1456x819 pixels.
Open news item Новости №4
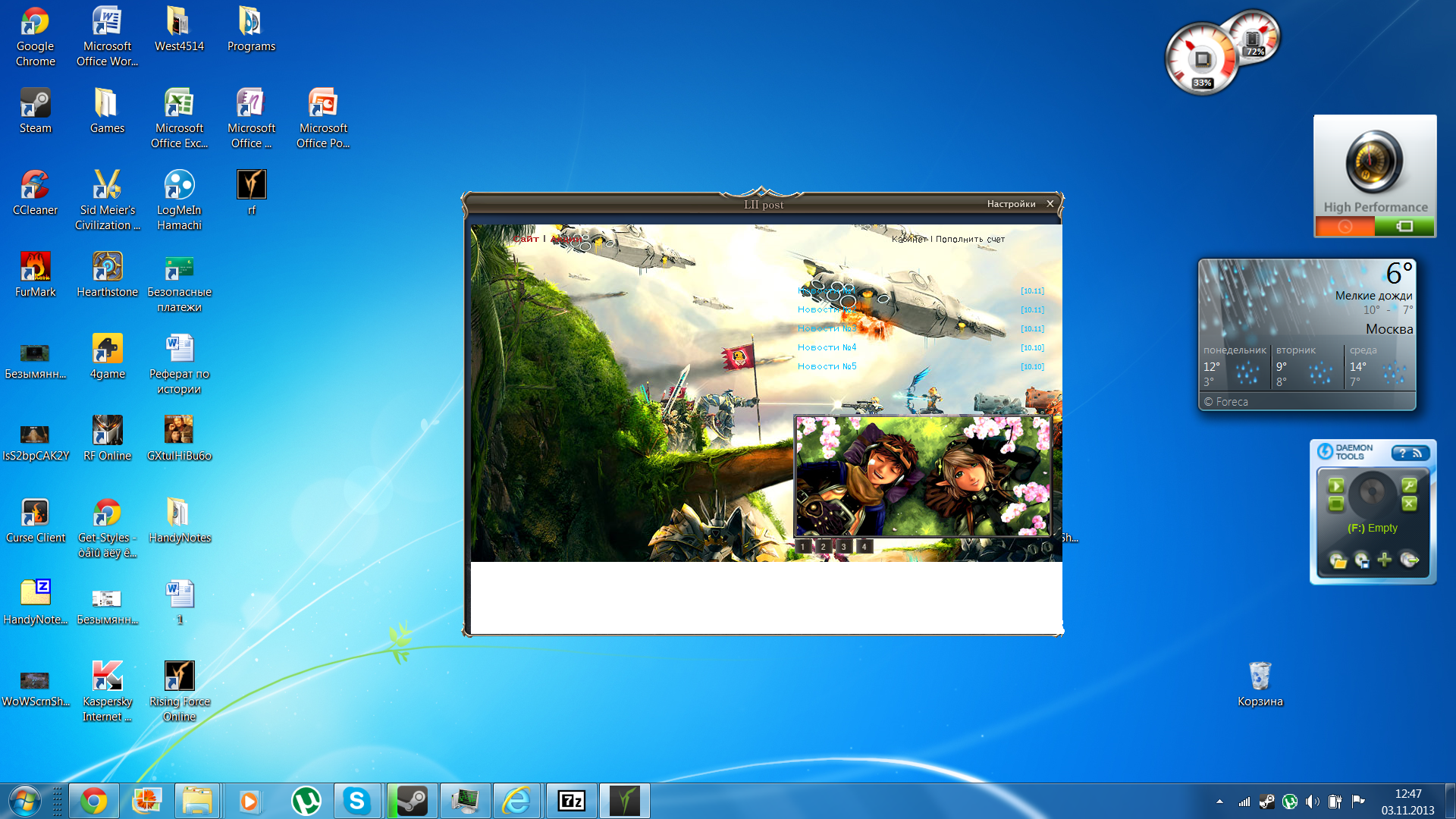click(x=827, y=347)
